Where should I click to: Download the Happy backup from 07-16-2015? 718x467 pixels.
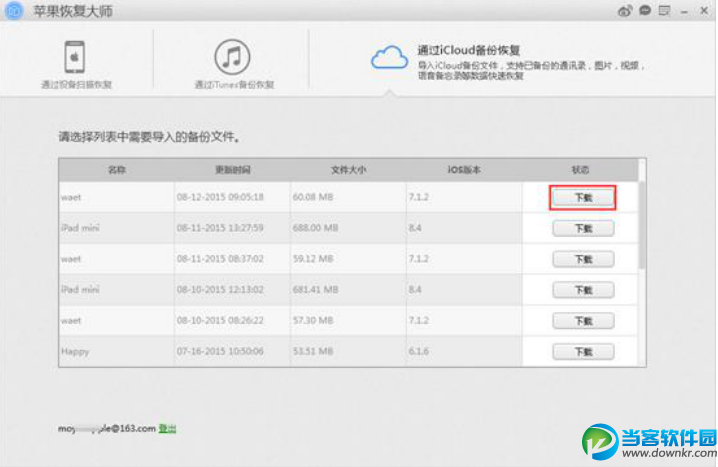(583, 352)
